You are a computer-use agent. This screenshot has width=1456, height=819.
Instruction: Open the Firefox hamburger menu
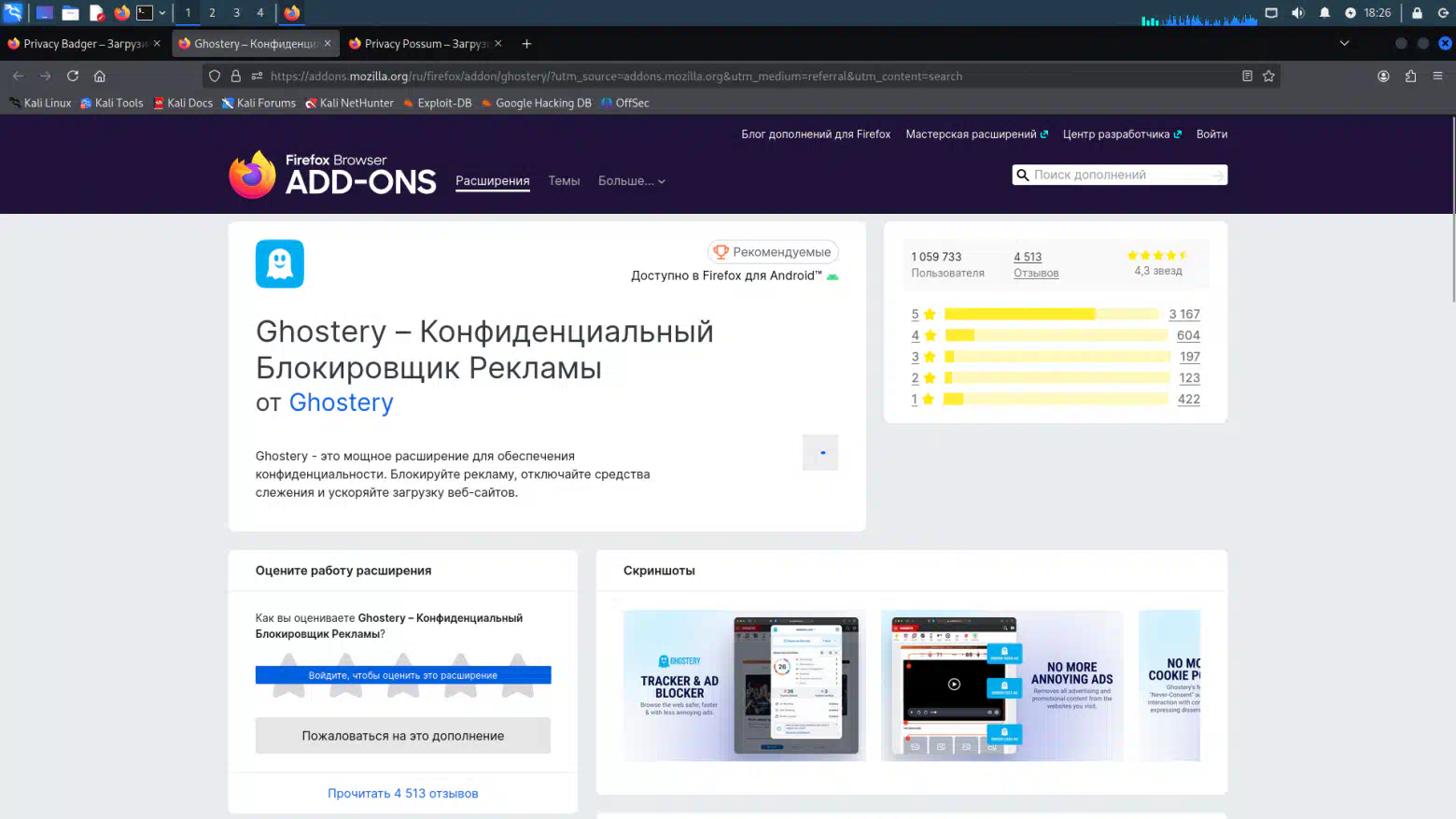click(1437, 77)
